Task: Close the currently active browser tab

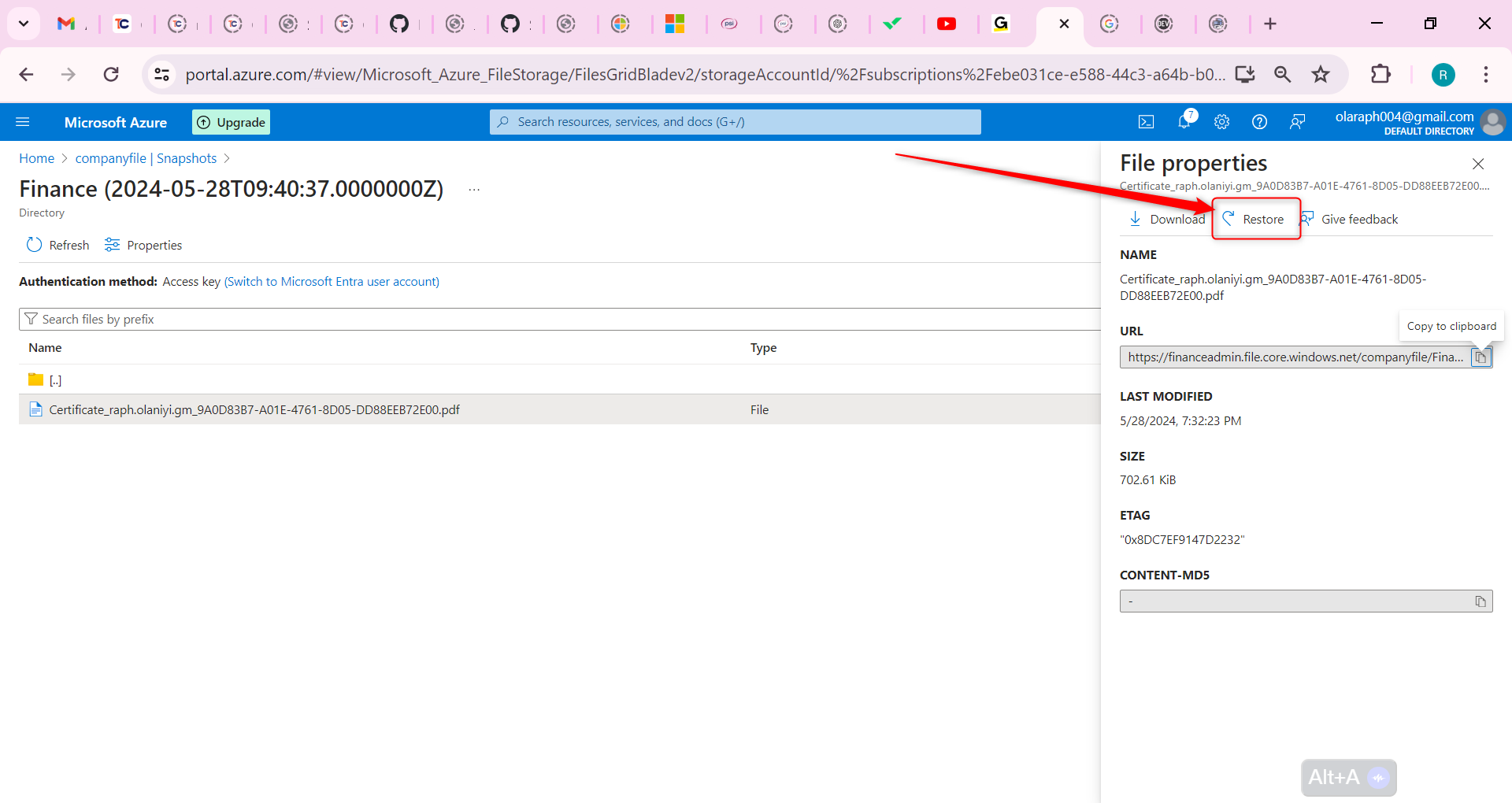Action: tap(1064, 24)
